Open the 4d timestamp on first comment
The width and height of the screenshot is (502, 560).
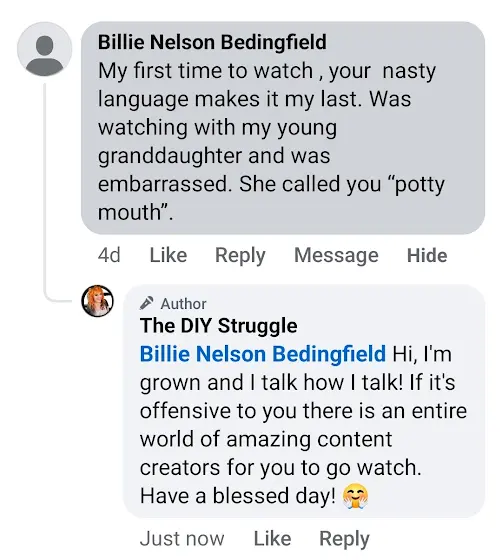[x=109, y=255]
